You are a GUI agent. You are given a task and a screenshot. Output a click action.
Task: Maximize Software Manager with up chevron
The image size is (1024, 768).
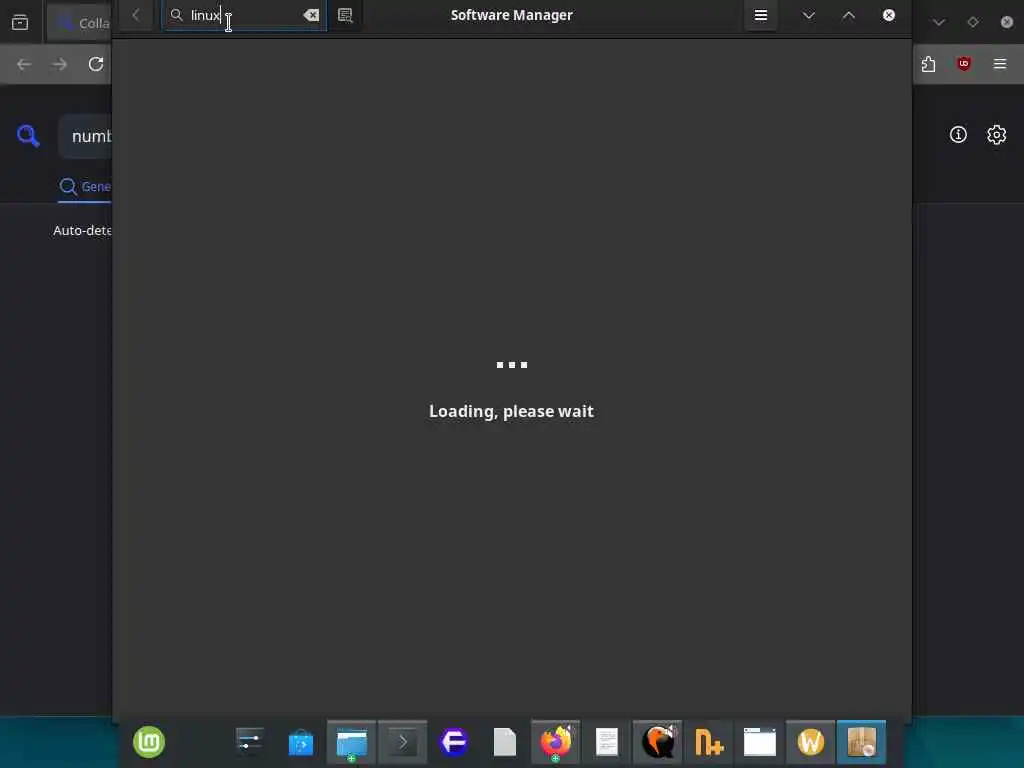point(848,15)
